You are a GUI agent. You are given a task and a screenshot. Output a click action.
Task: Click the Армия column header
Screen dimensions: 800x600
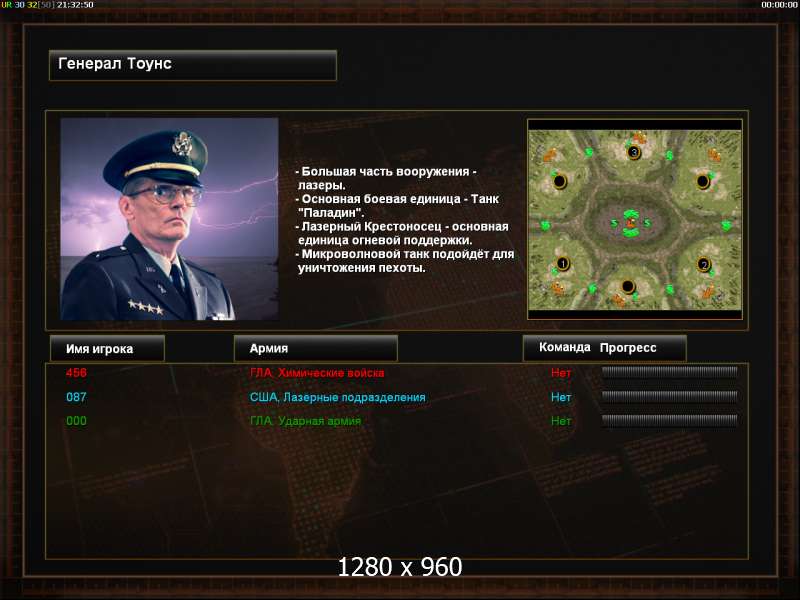pyautogui.click(x=315, y=348)
